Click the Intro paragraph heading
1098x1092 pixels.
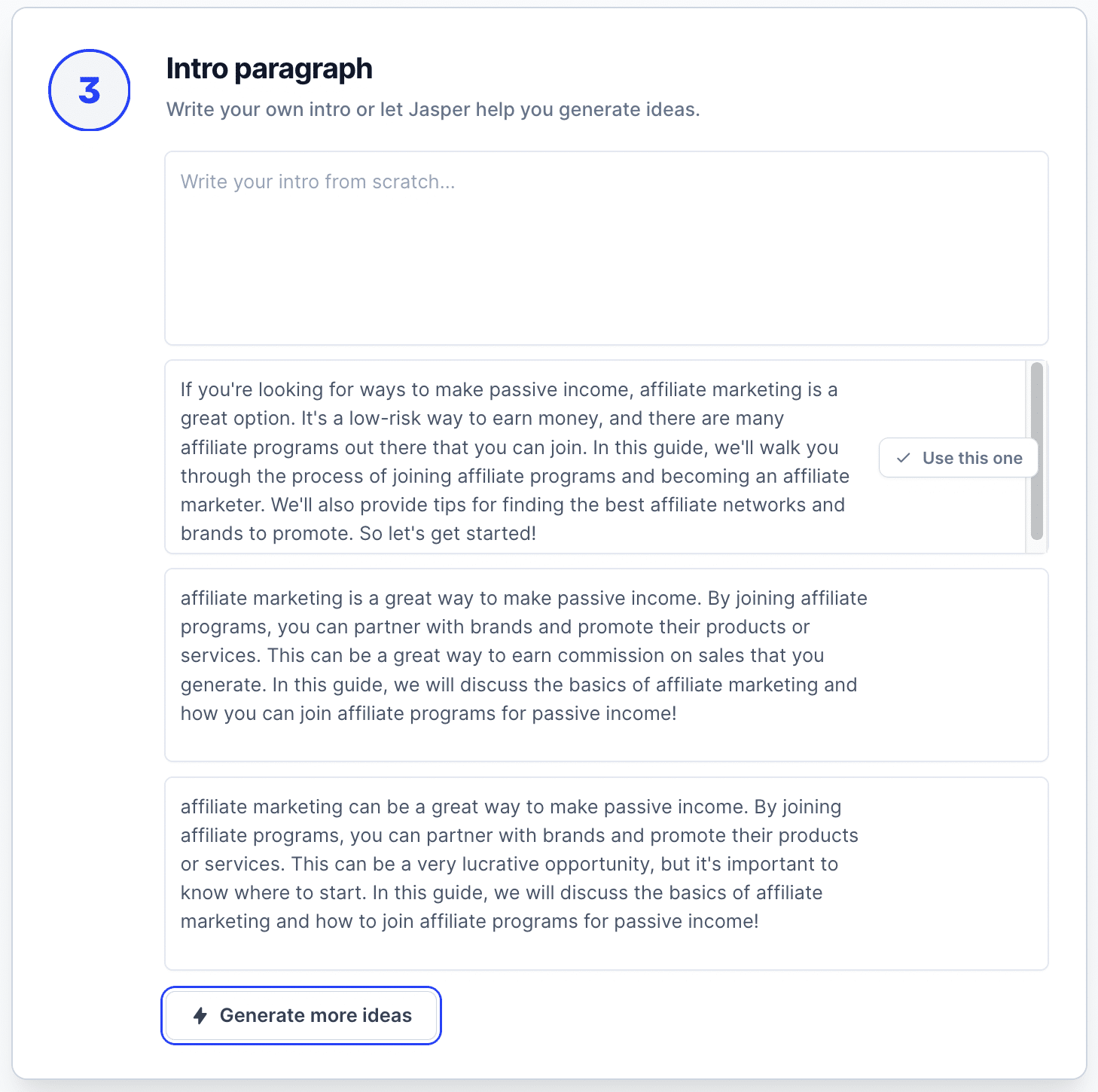pos(269,69)
